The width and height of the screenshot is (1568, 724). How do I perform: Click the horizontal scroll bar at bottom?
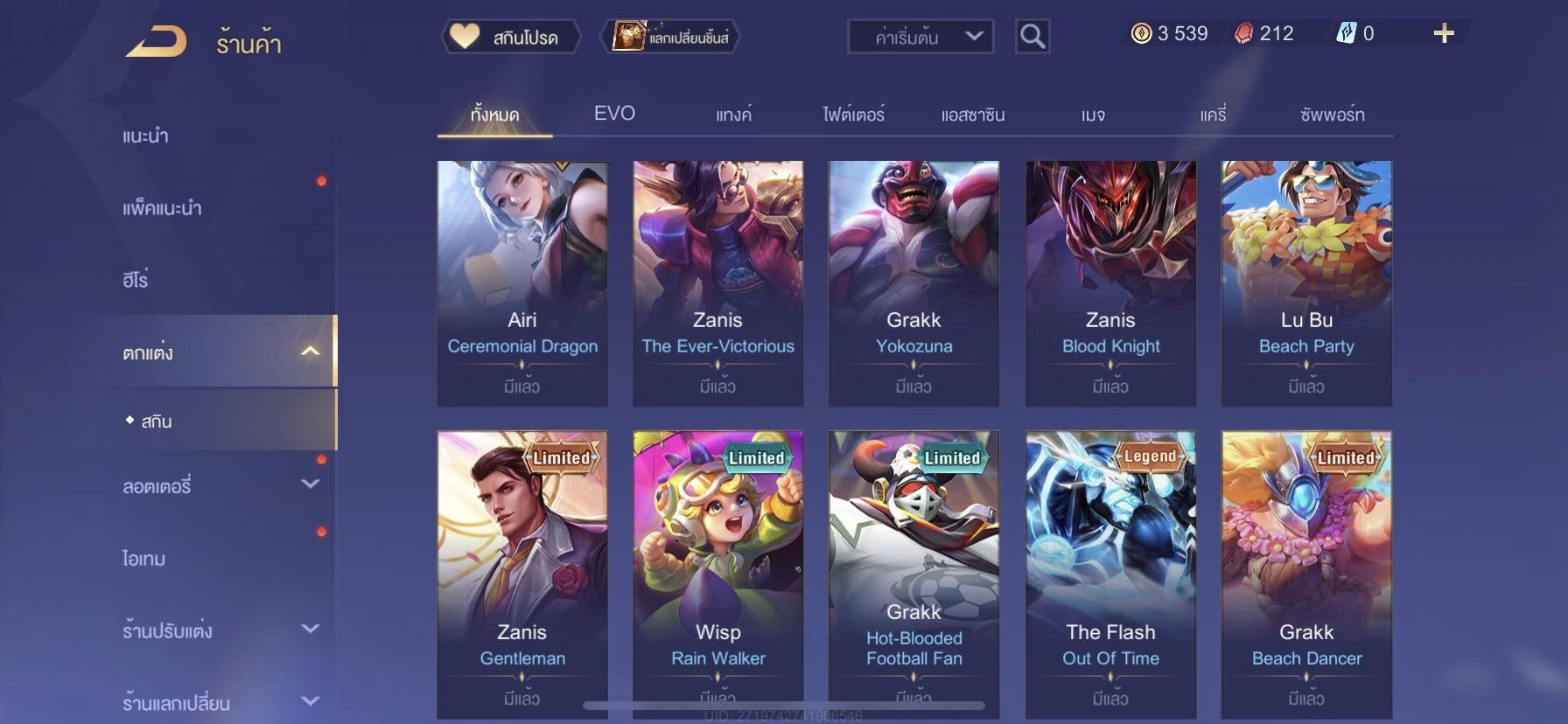pos(784,706)
